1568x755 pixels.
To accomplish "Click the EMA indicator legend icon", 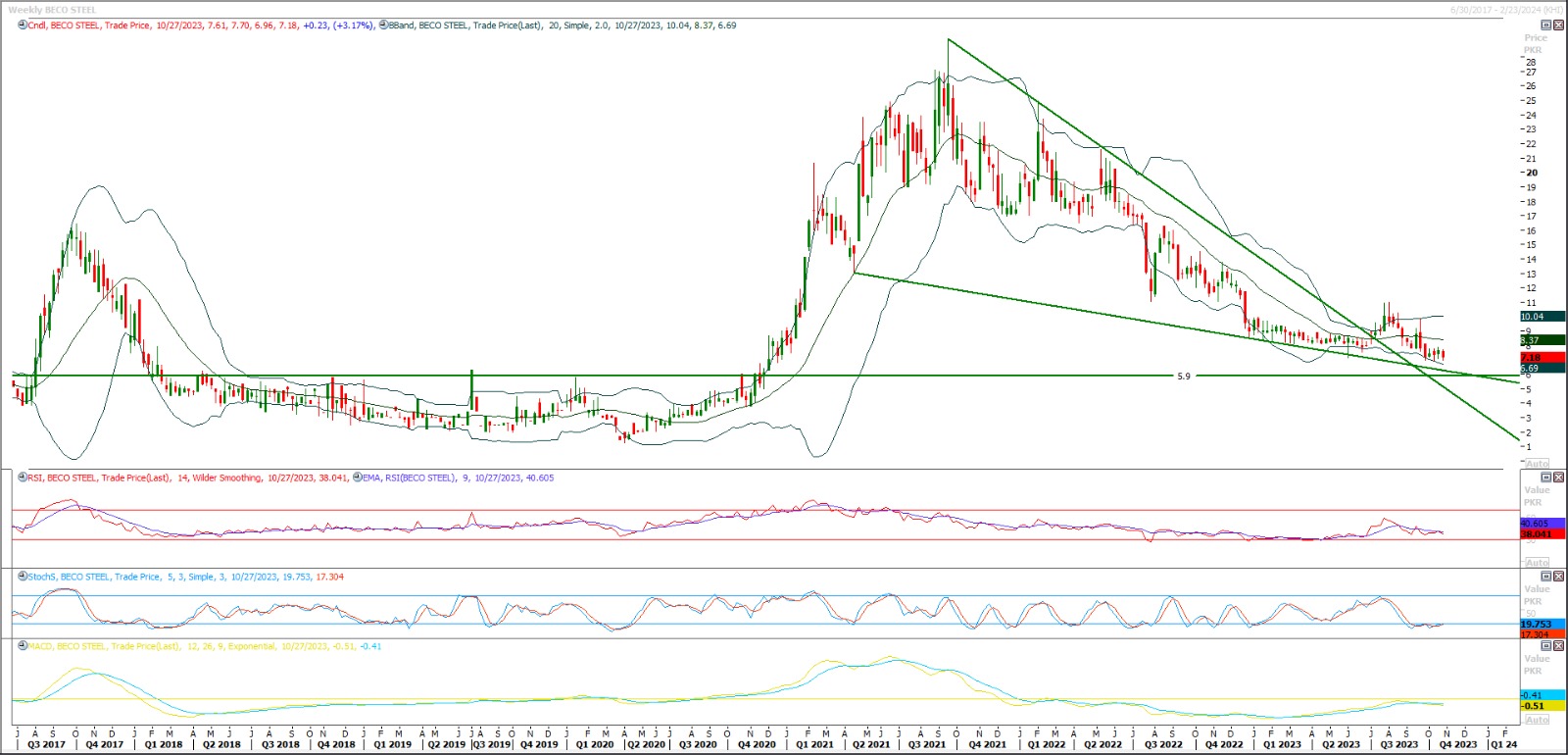I will [x=358, y=478].
